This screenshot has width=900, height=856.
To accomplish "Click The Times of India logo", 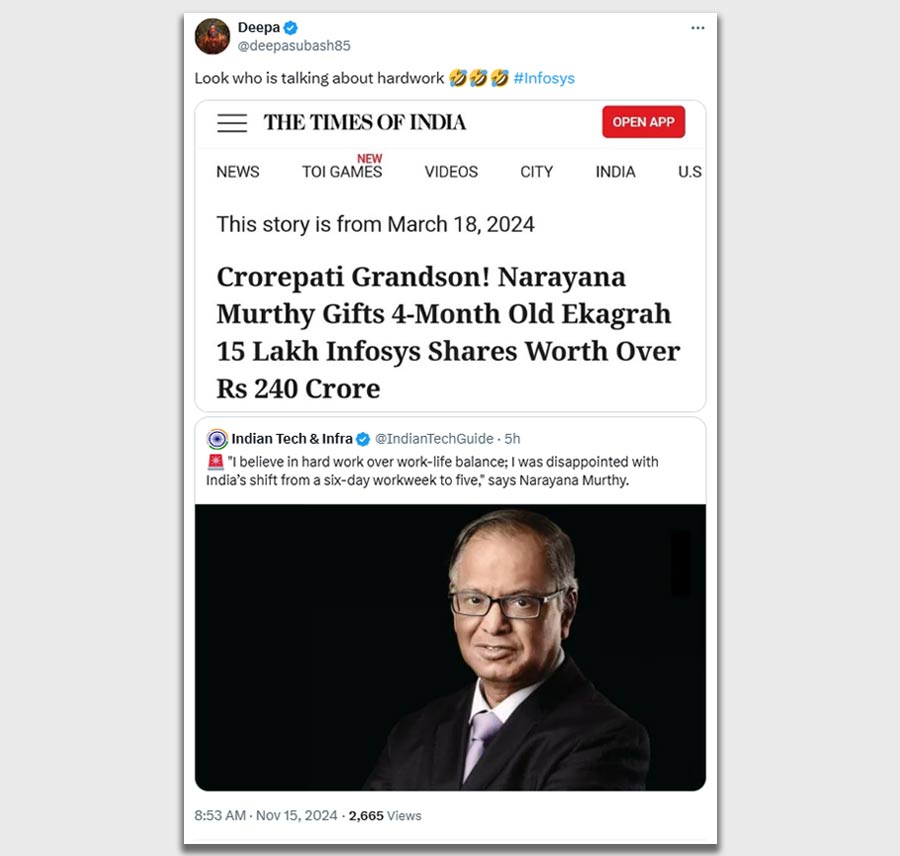I will 364,122.
